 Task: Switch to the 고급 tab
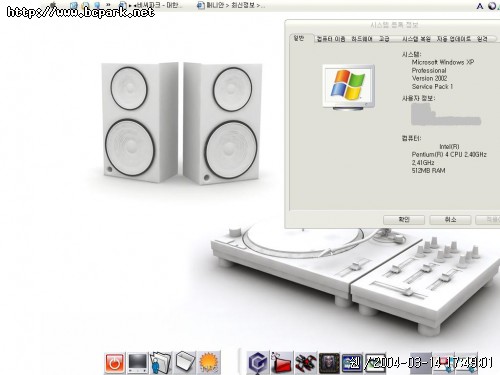click(x=384, y=39)
